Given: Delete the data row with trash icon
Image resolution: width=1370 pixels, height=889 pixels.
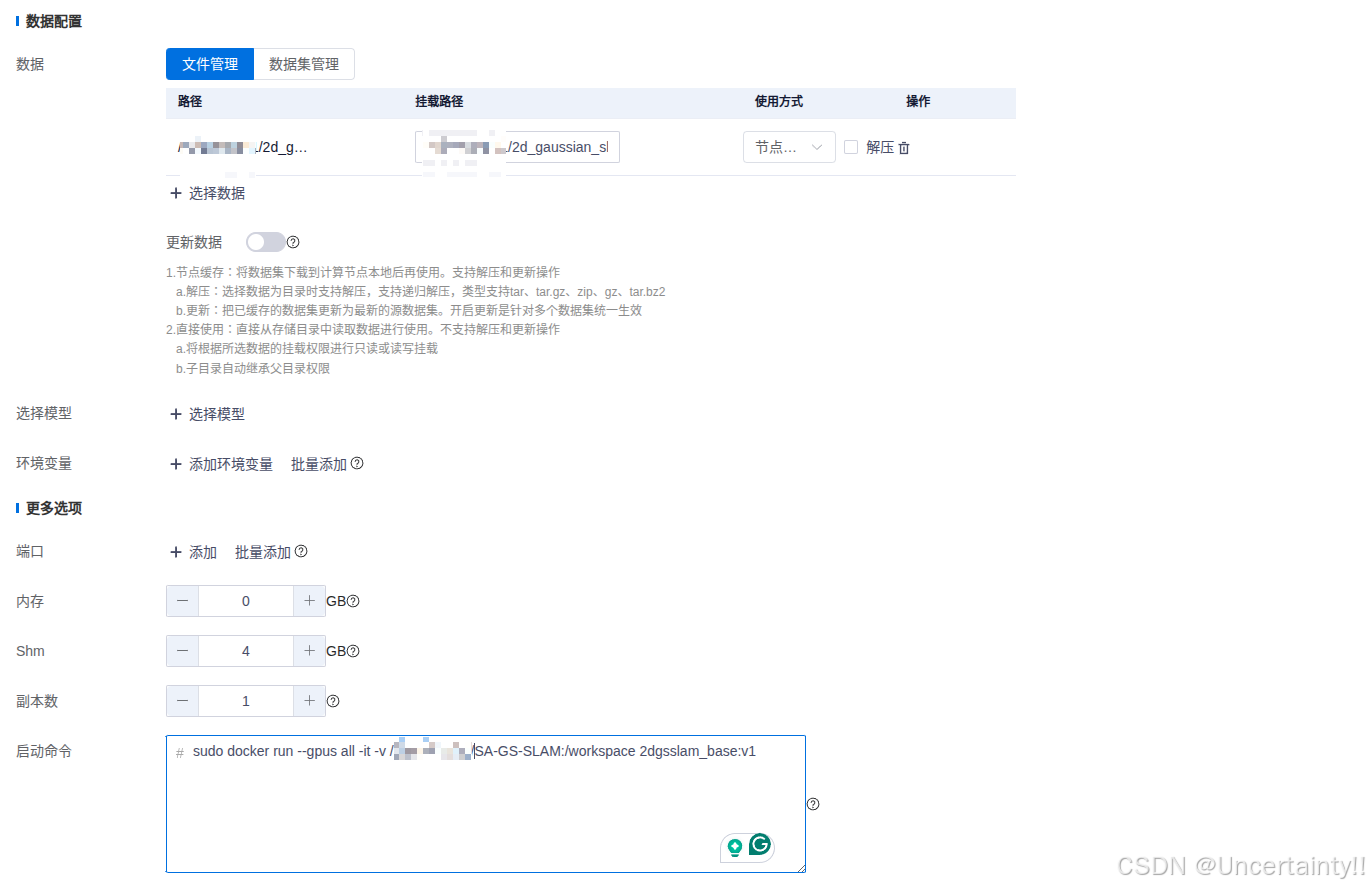Looking at the screenshot, I should pyautogui.click(x=904, y=148).
